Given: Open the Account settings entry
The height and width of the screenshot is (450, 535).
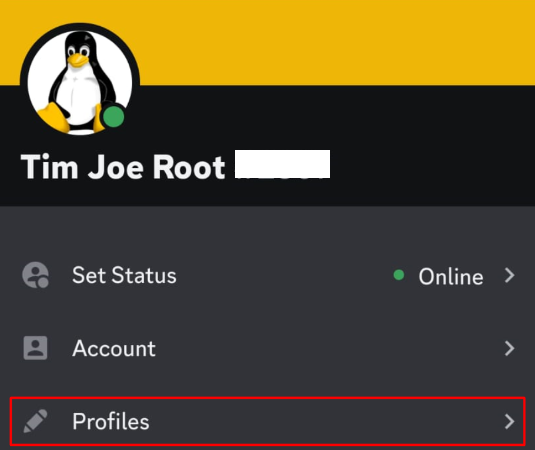Looking at the screenshot, I should click(x=268, y=348).
